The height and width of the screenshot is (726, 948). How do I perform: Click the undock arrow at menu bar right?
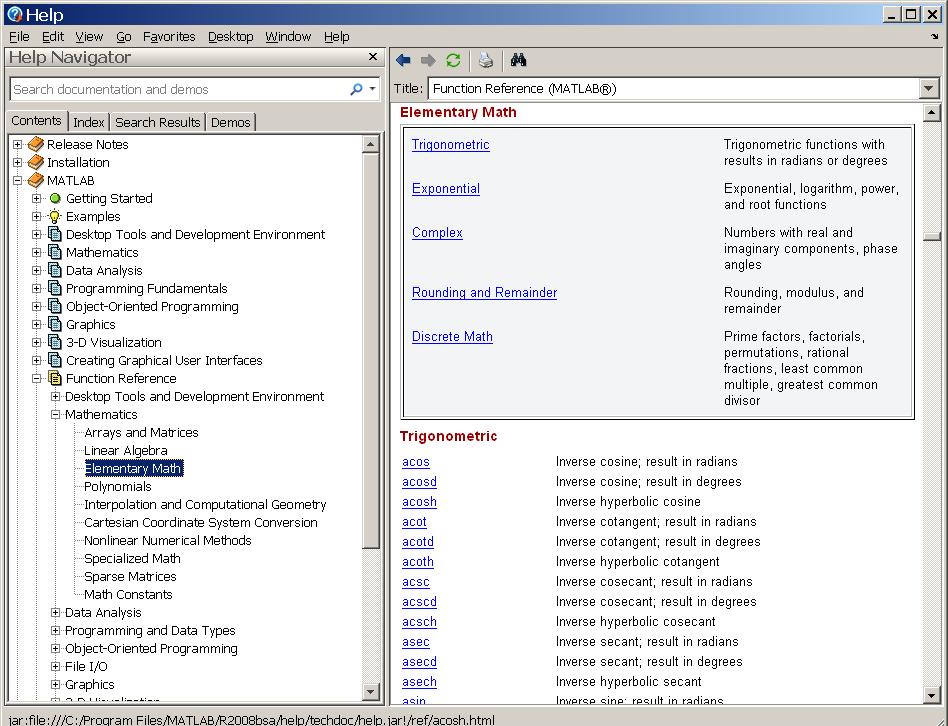(934, 37)
